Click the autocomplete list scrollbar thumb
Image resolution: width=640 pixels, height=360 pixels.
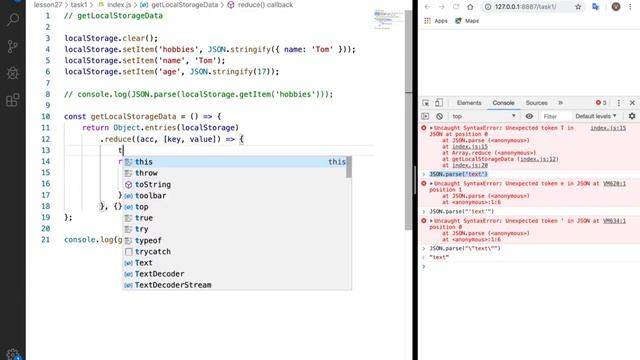click(x=349, y=167)
